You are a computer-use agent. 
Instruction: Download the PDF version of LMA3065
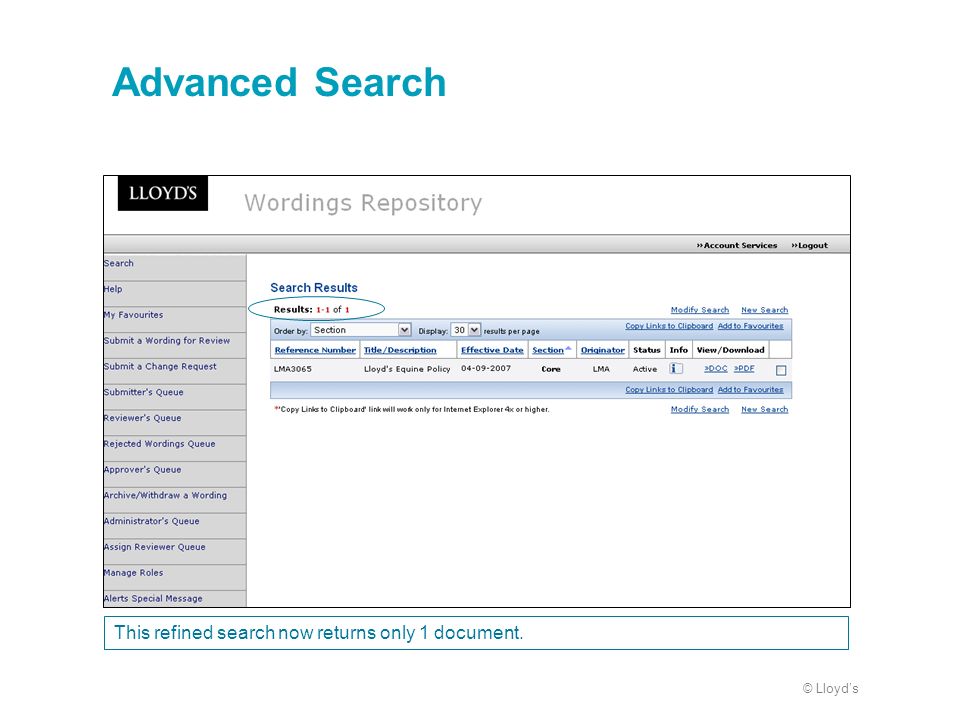tap(744, 369)
